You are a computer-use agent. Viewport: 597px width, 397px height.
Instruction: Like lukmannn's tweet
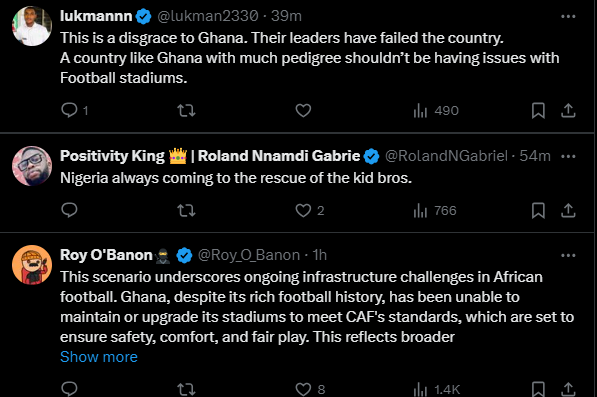click(303, 111)
